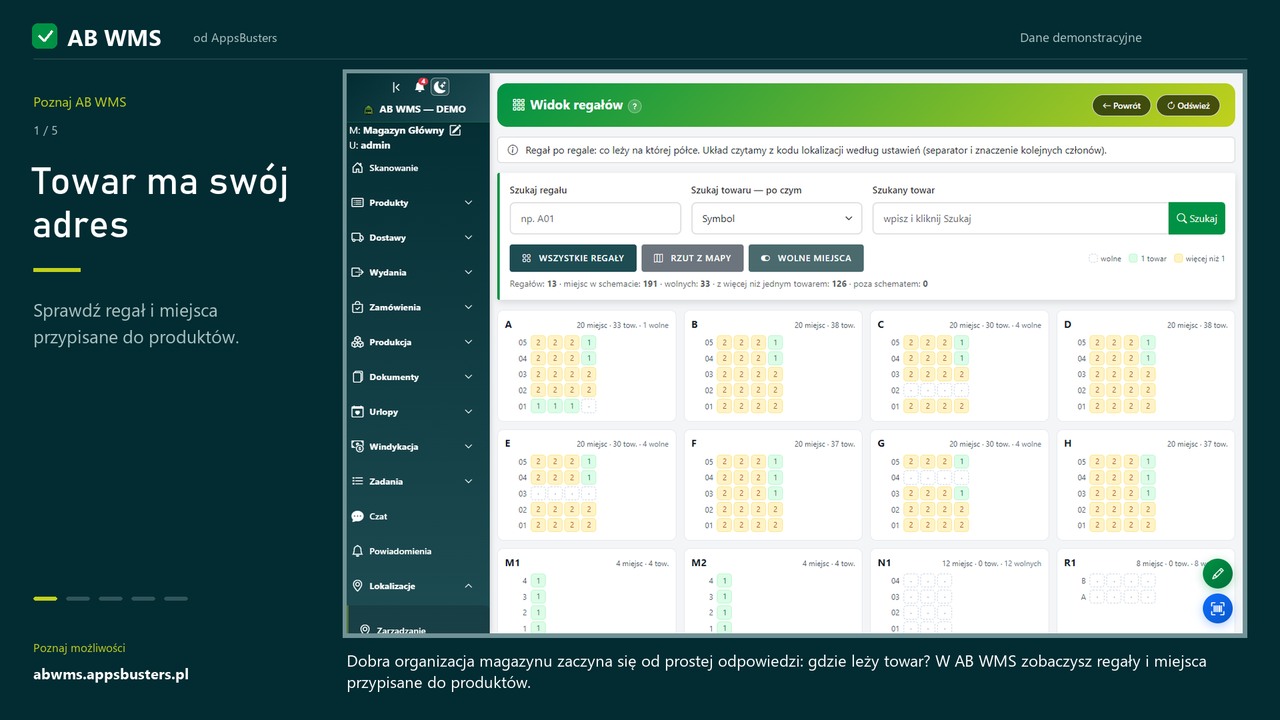Click the abwms.appsbusters.pl link
This screenshot has height=720, width=1280.
111,674
